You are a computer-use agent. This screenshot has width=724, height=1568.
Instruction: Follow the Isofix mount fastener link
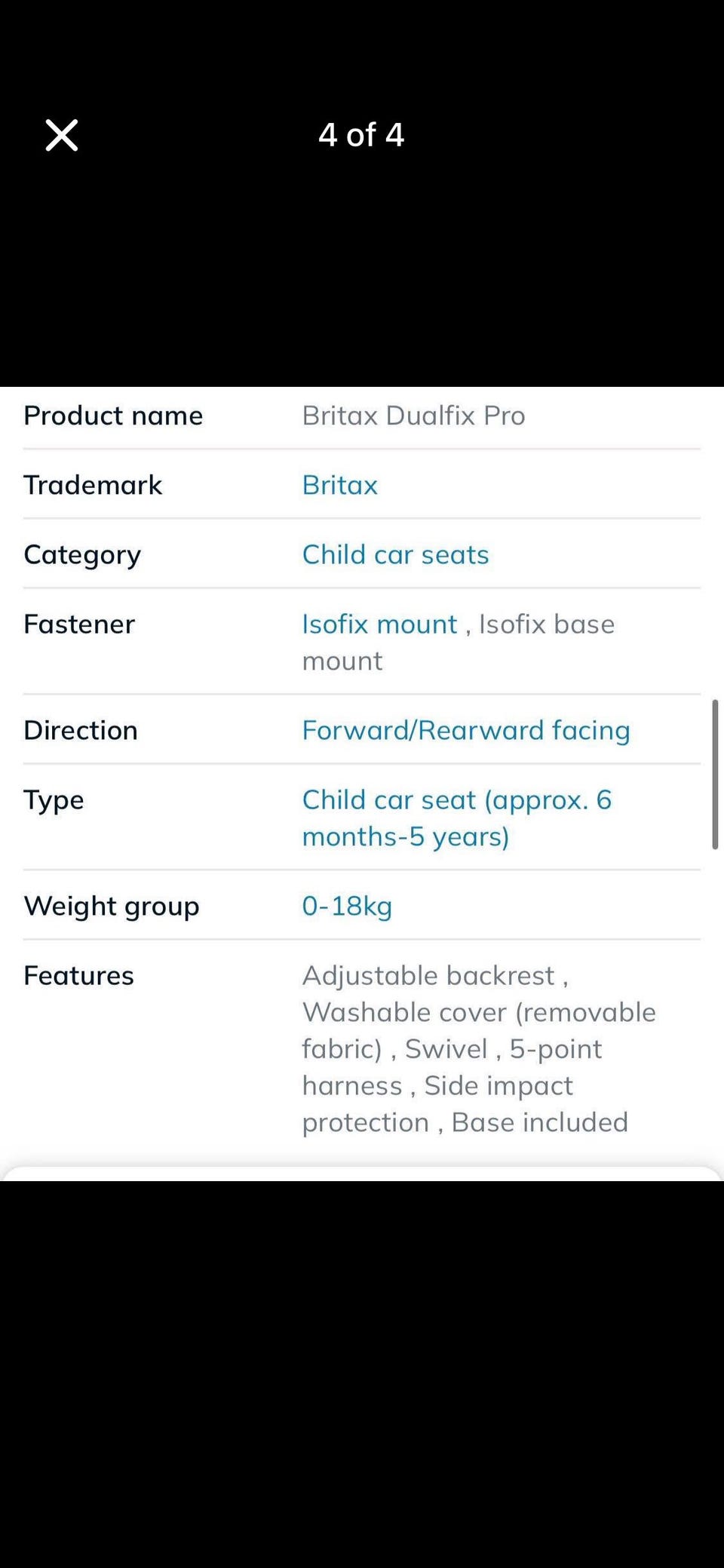(379, 624)
